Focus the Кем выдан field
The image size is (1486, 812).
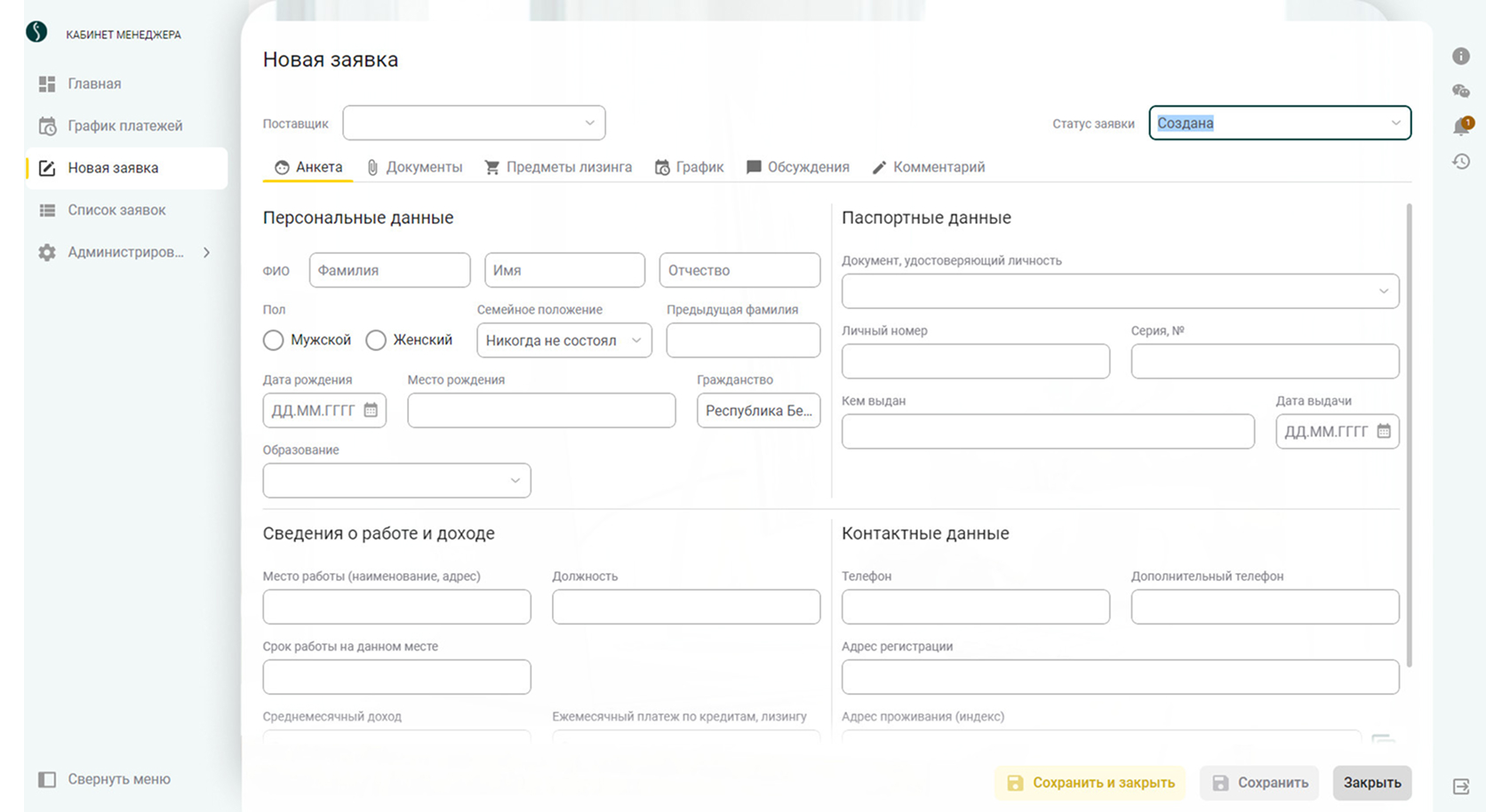point(1048,432)
